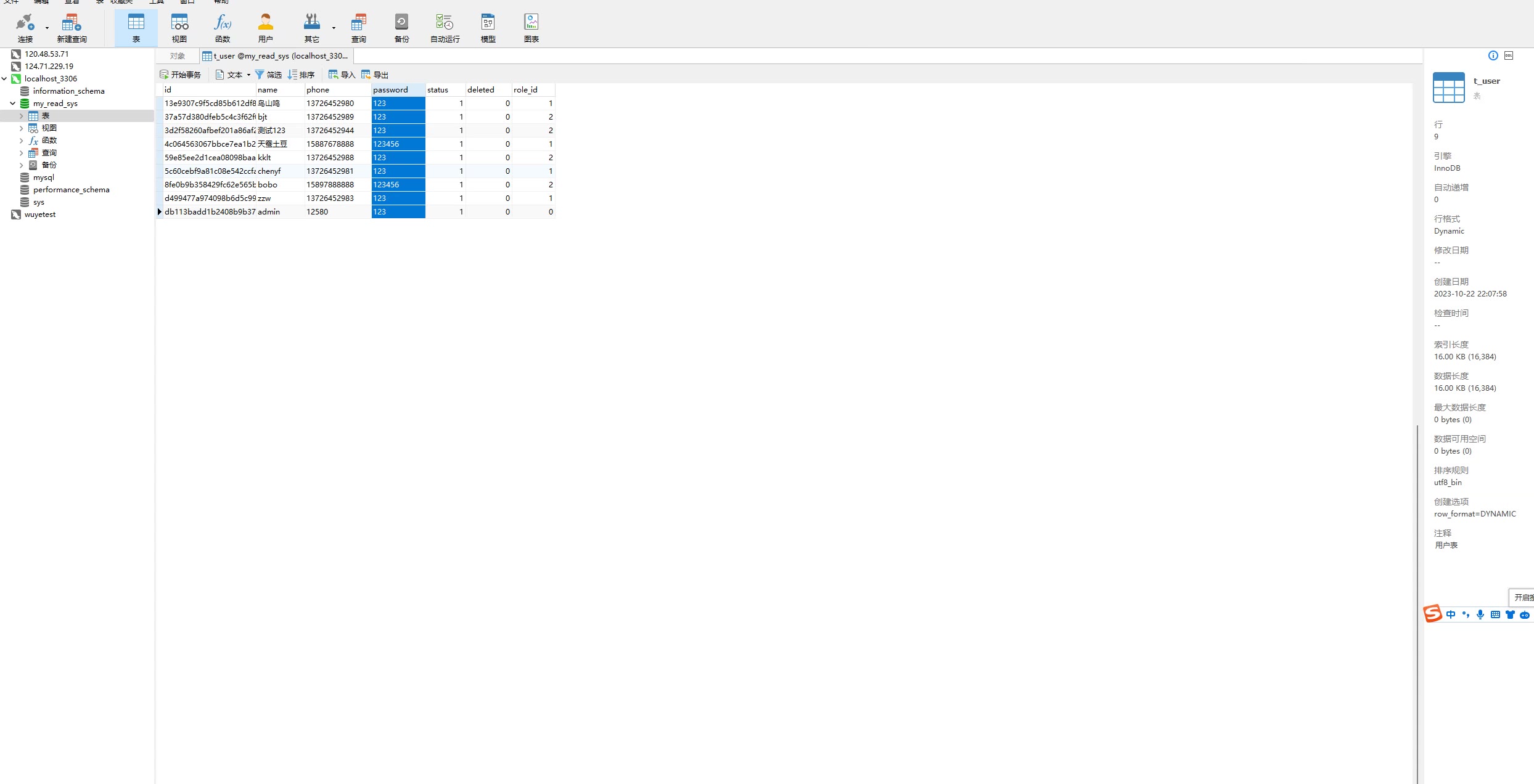Screen dimensions: 1534x784
Task: Click the 筛选 (Filter) button
Action: [268, 75]
